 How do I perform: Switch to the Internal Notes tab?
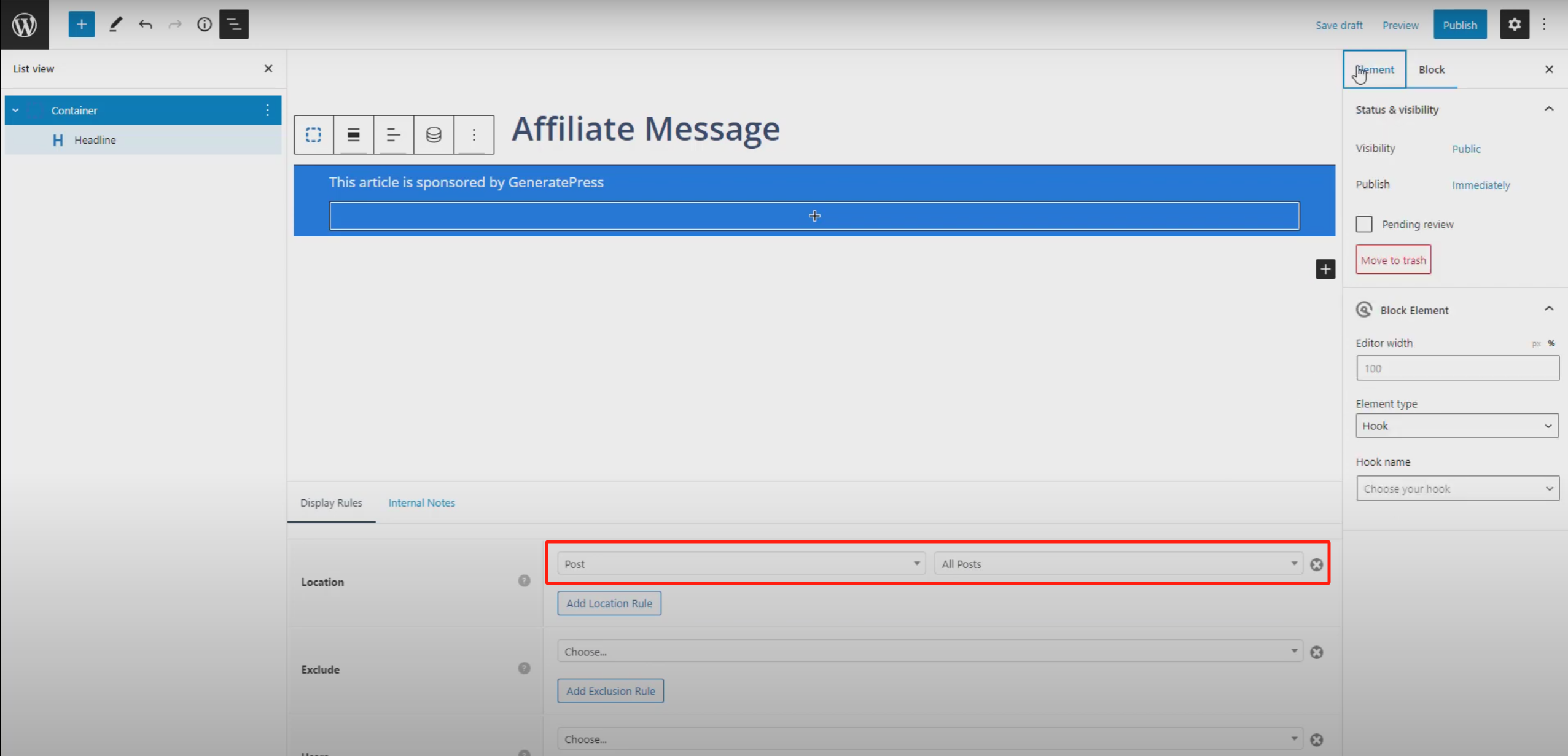421,502
